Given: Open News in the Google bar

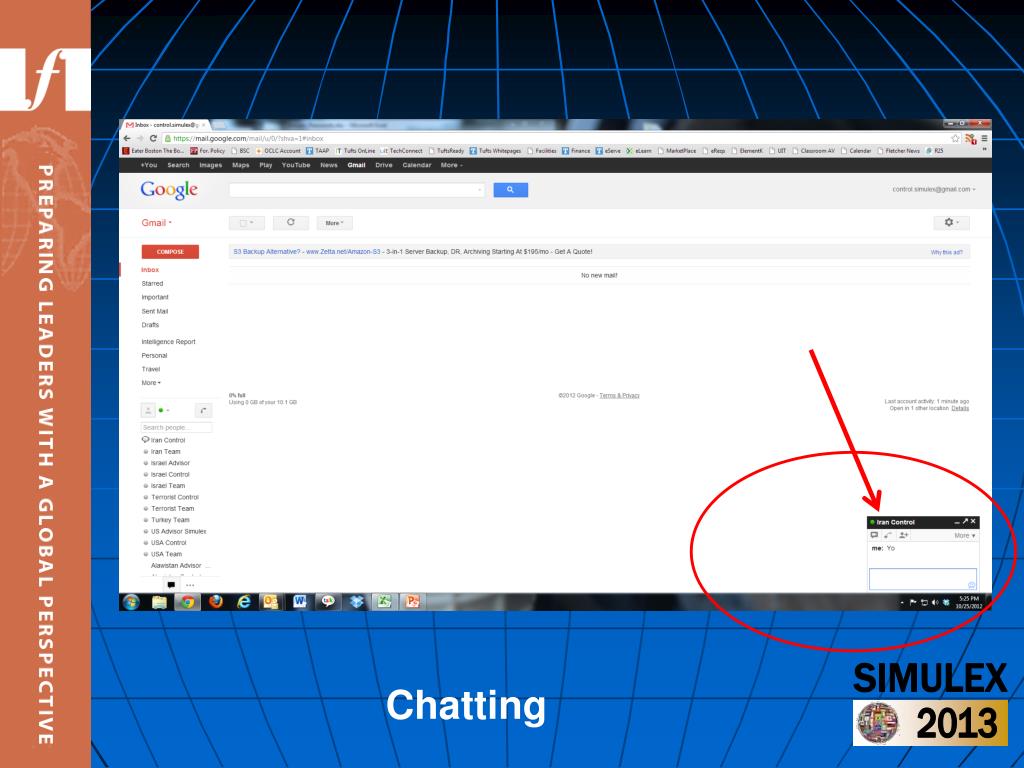Looking at the screenshot, I should (x=328, y=165).
